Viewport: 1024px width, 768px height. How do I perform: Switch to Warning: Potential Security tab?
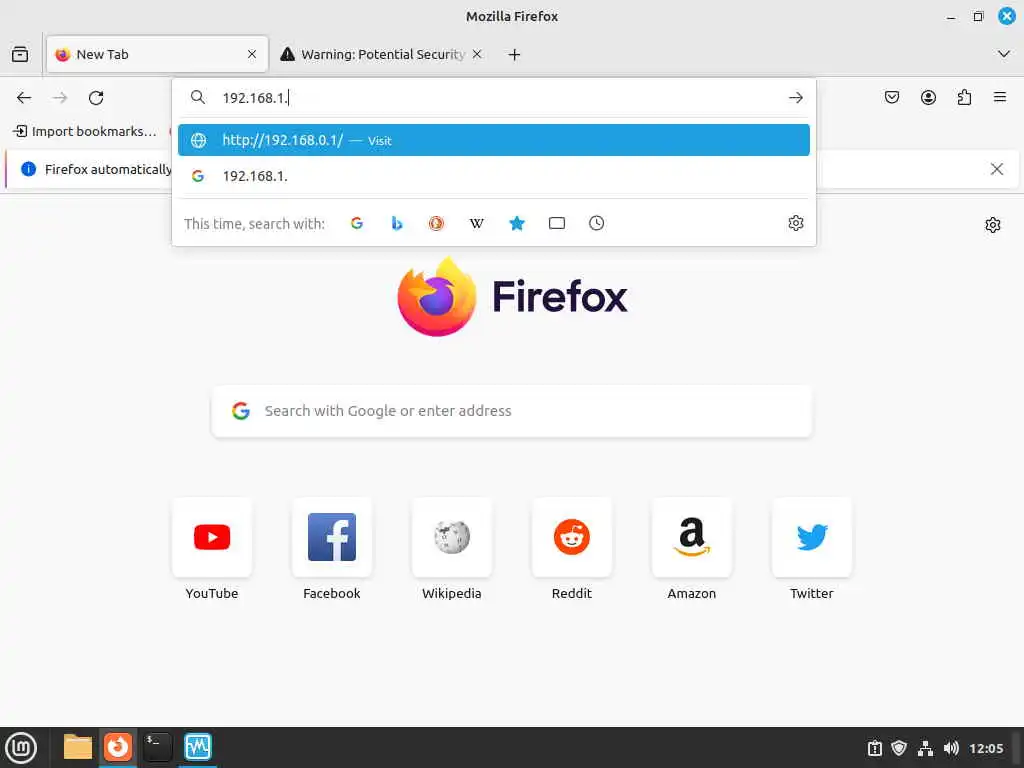click(382, 54)
